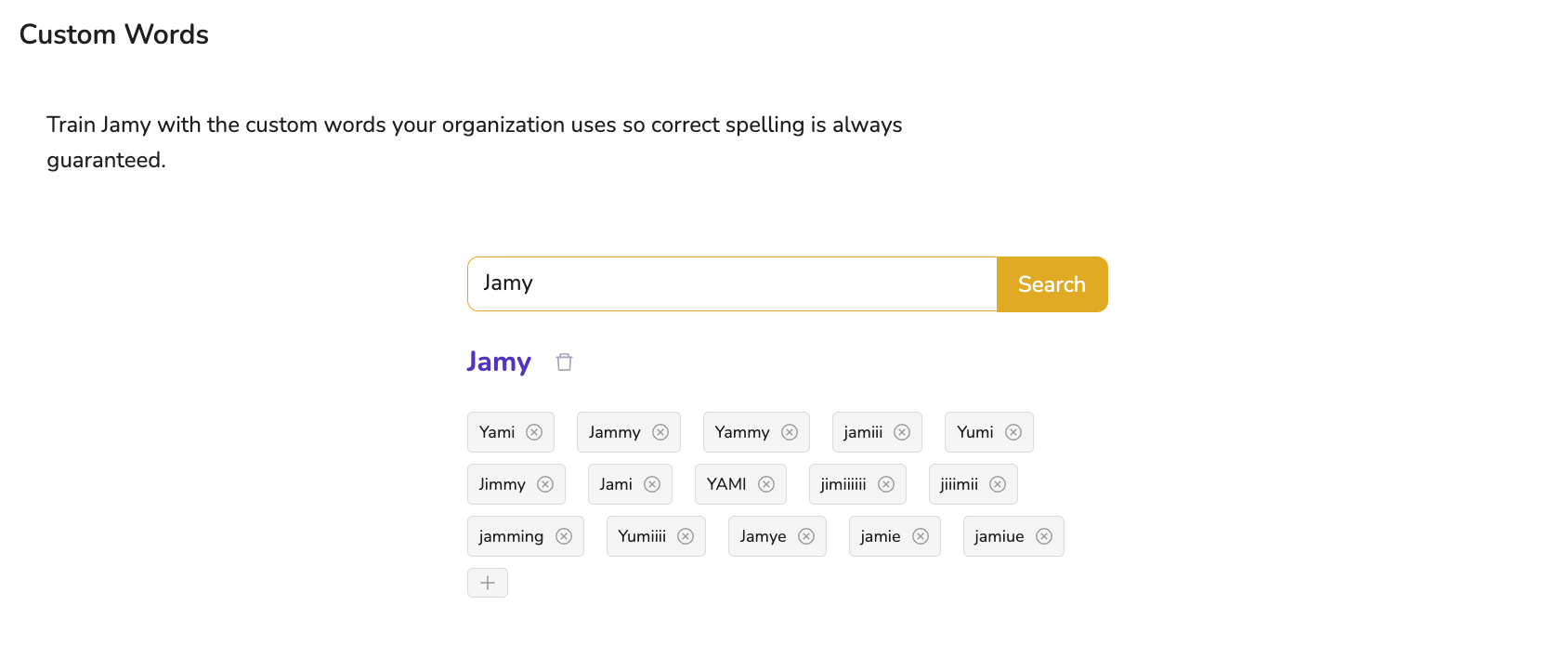Screen dimensions: 1568x658
Task: Remove the jamming variant with its x icon
Action: coord(564,536)
